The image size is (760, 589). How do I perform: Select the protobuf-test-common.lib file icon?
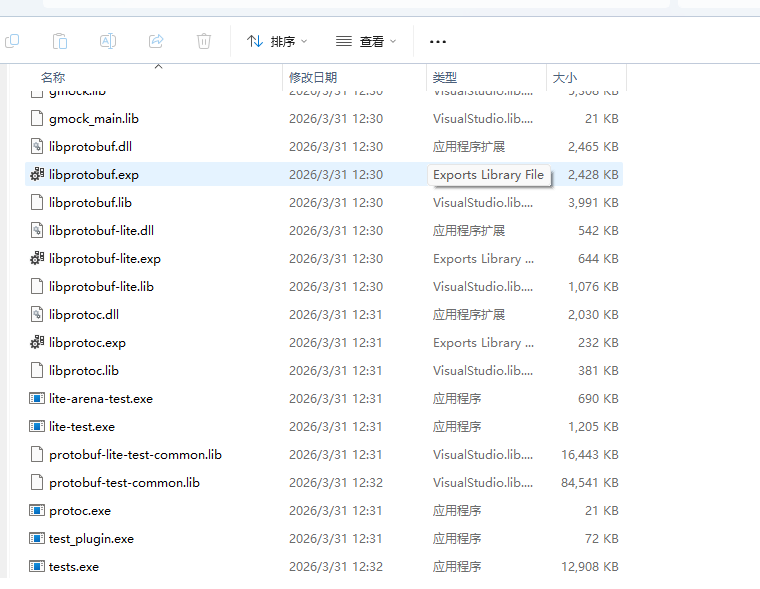click(37, 482)
